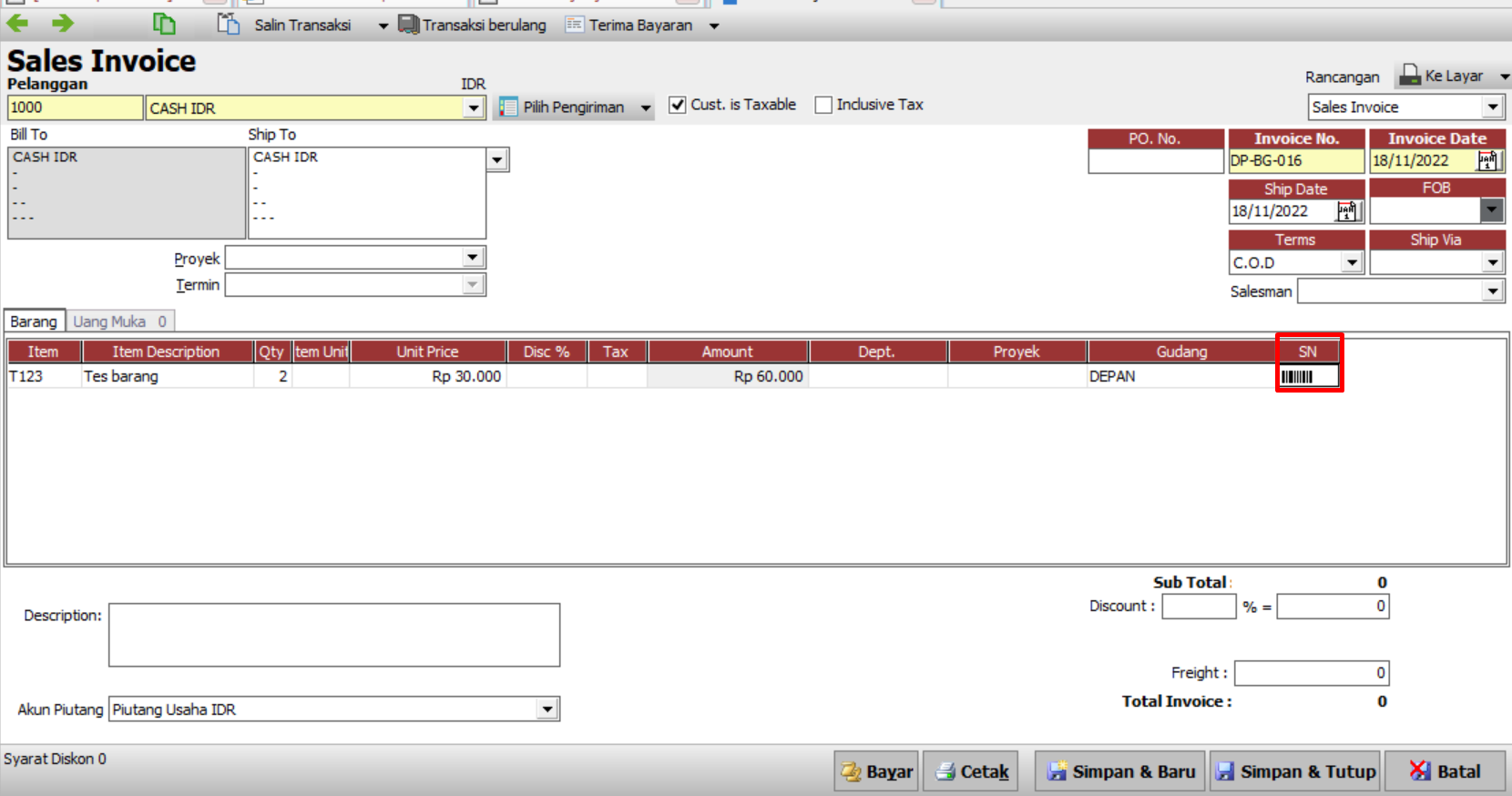1512x796 pixels.
Task: Click the Batal cancel button
Action: [1446, 771]
